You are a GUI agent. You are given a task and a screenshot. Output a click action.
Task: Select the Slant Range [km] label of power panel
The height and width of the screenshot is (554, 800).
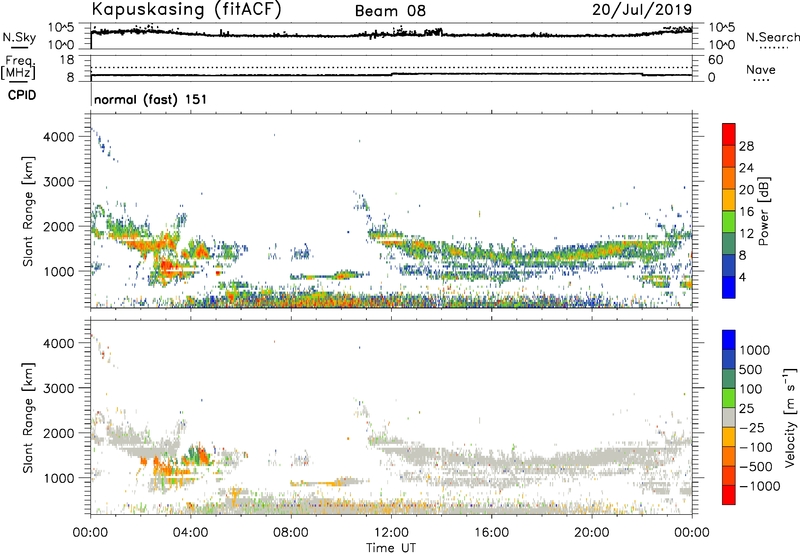tap(28, 211)
